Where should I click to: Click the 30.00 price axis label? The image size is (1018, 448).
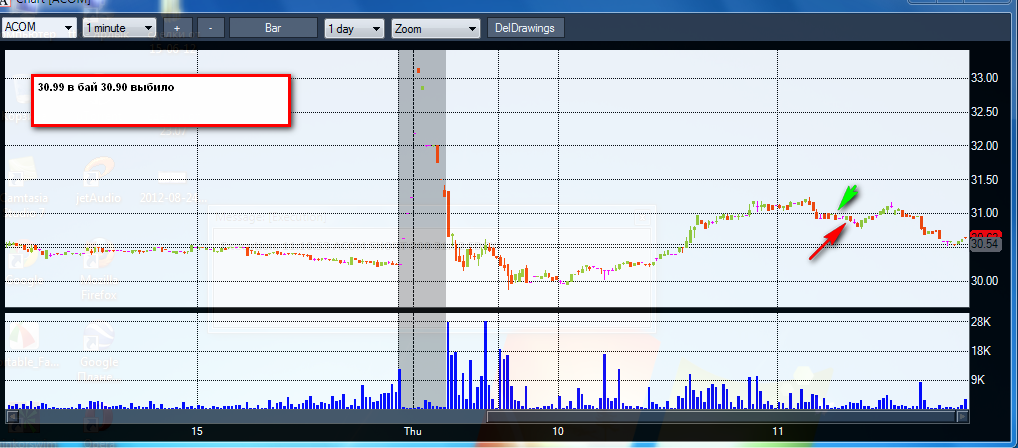[987, 280]
